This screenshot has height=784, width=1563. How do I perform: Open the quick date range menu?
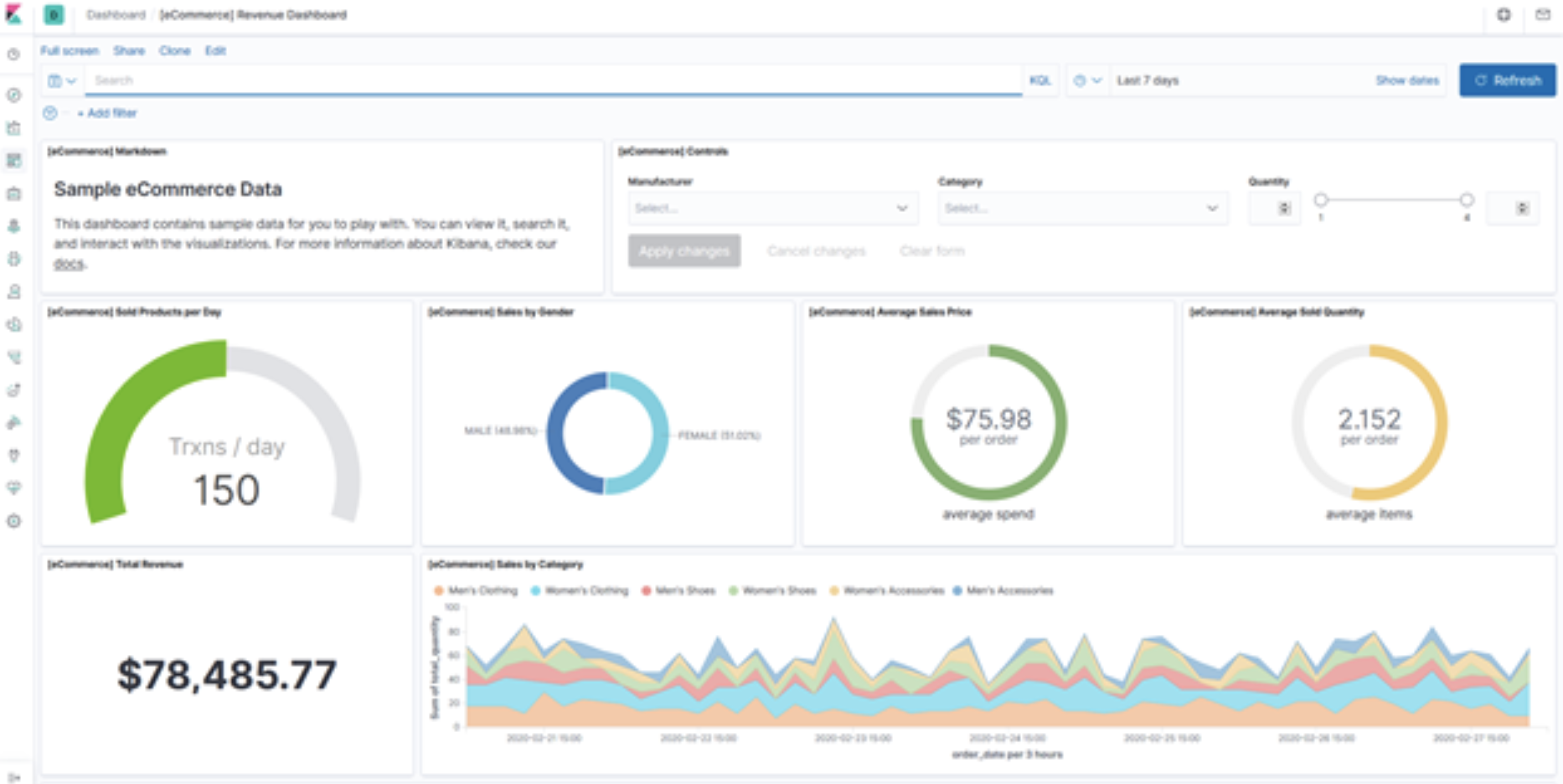coord(1087,80)
